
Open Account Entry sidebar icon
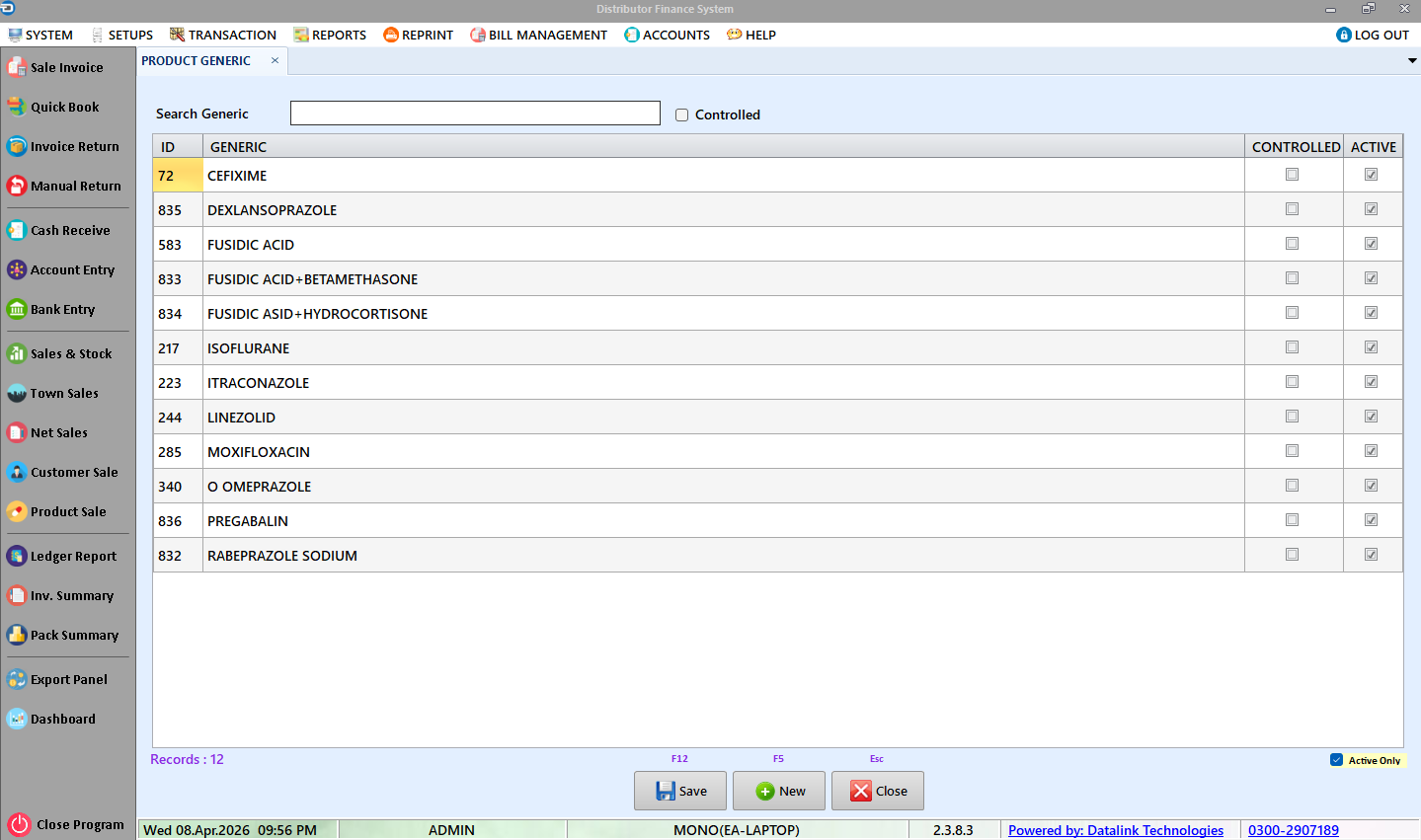pyautogui.click(x=16, y=269)
